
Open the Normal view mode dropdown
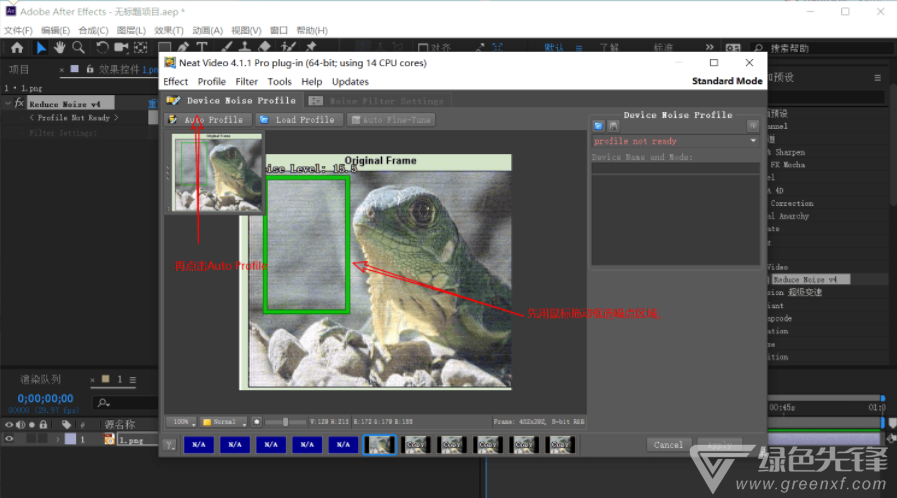tap(224, 422)
